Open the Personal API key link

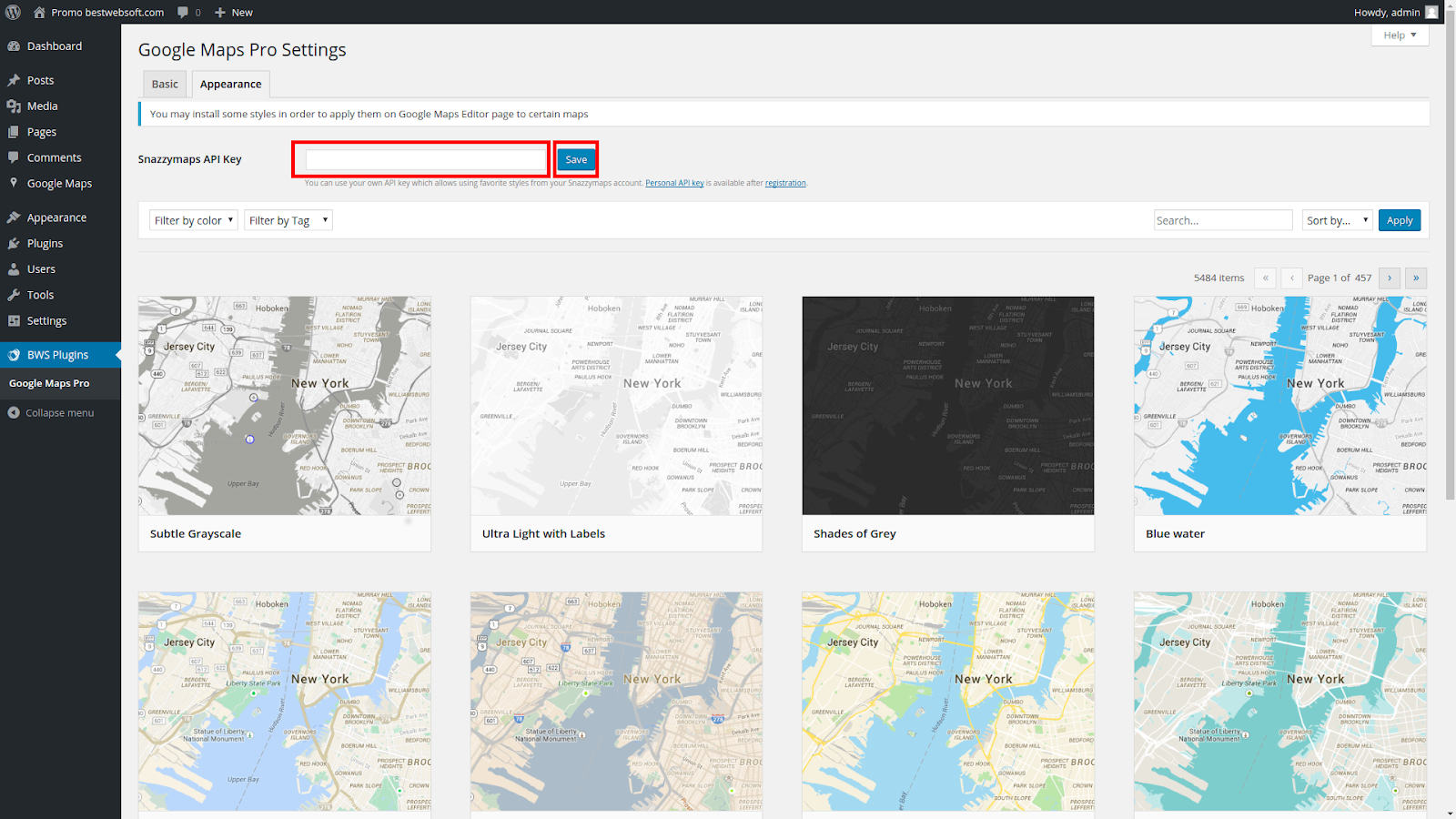click(x=674, y=183)
